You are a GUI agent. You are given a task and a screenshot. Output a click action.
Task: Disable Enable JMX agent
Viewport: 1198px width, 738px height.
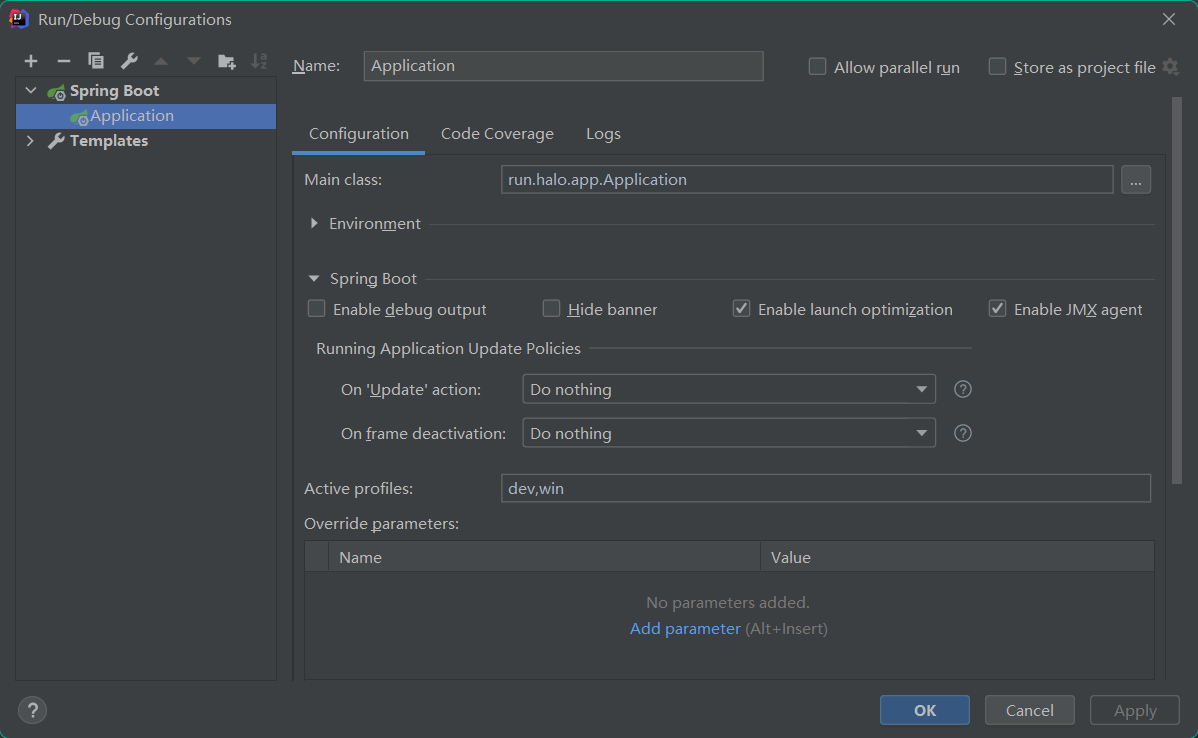pyautogui.click(x=997, y=308)
